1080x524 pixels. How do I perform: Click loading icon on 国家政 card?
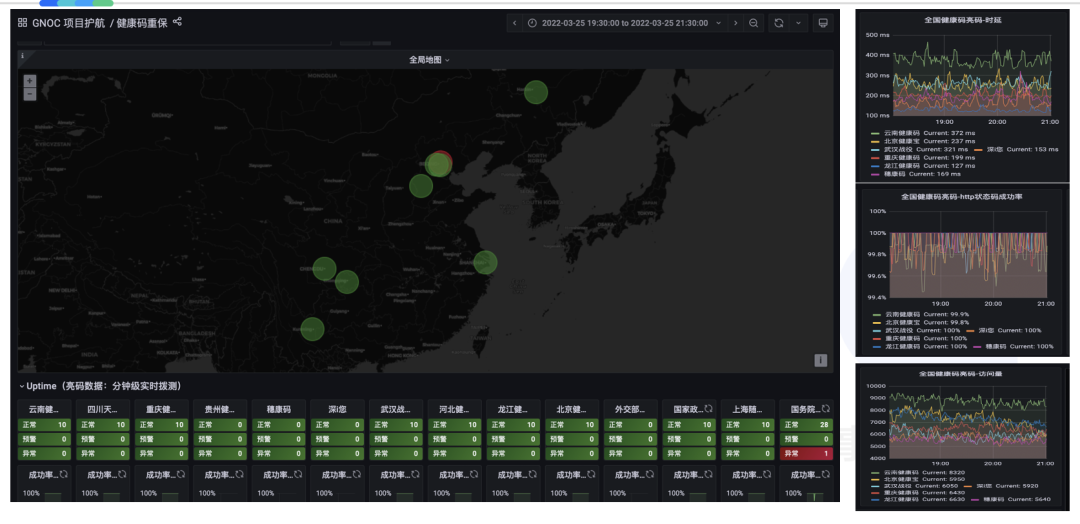pyautogui.click(x=708, y=409)
